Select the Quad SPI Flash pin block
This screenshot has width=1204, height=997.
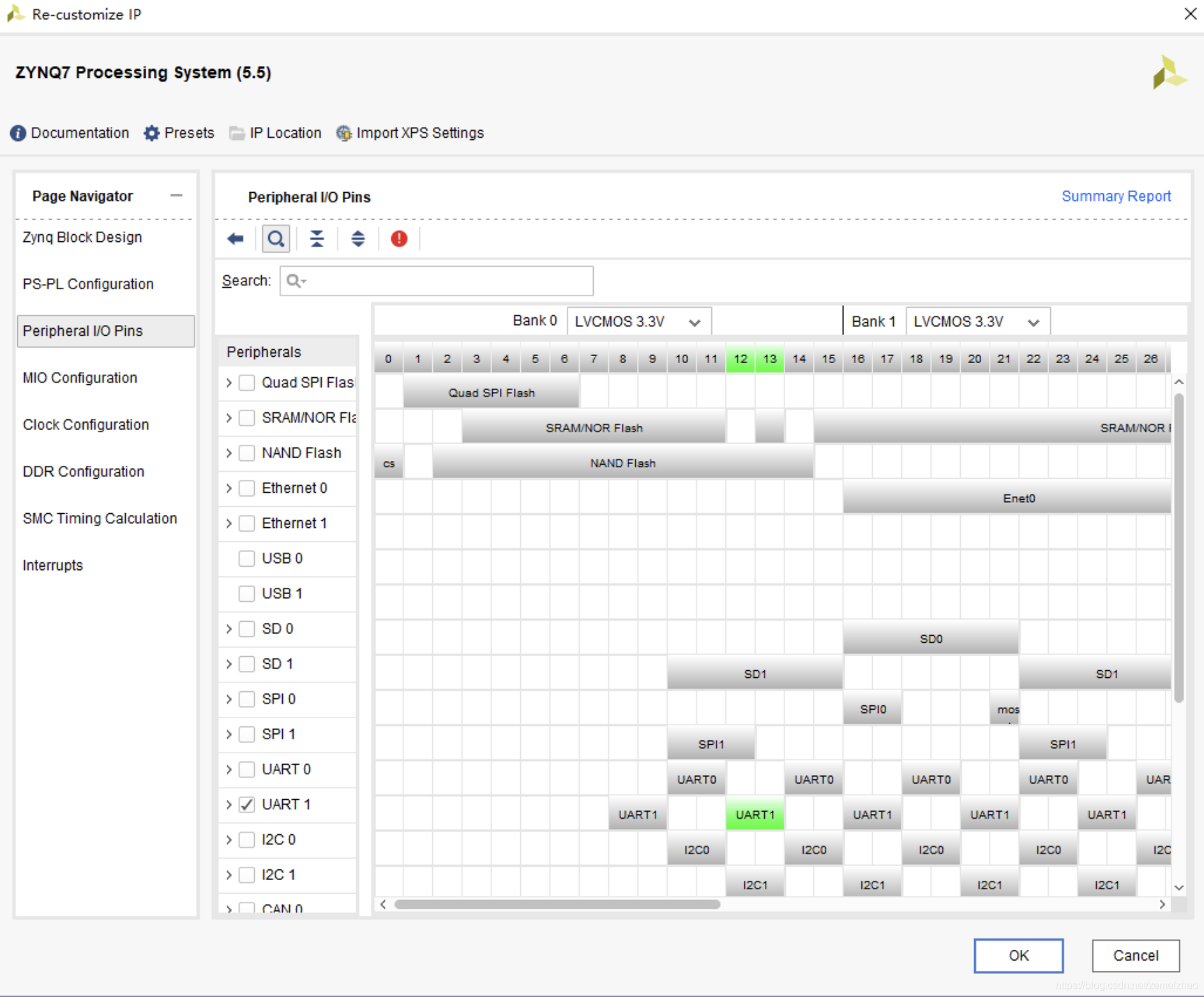click(x=491, y=393)
